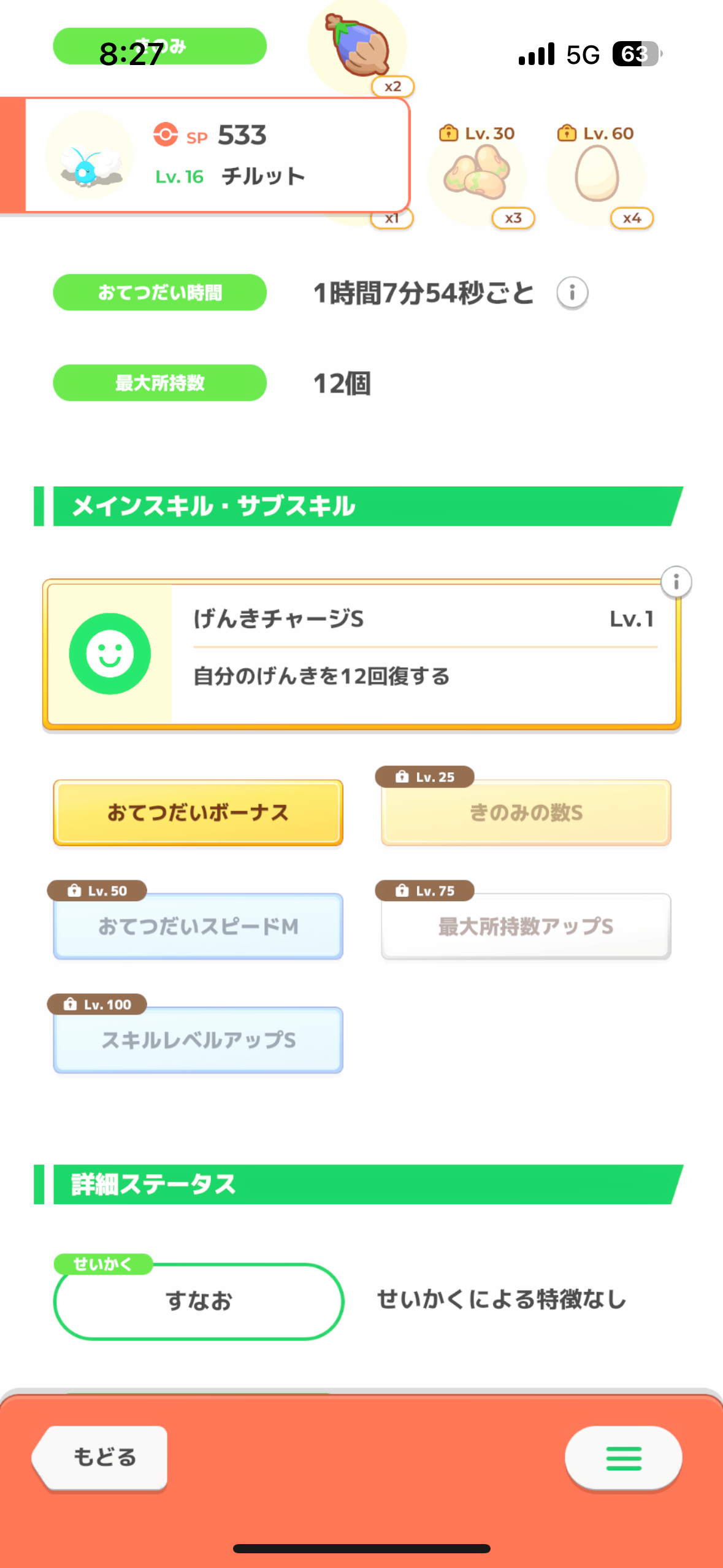The height and width of the screenshot is (1568, 723).
Task: Tap the Lv. 30 locked soybean ingredient
Action: tap(477, 177)
